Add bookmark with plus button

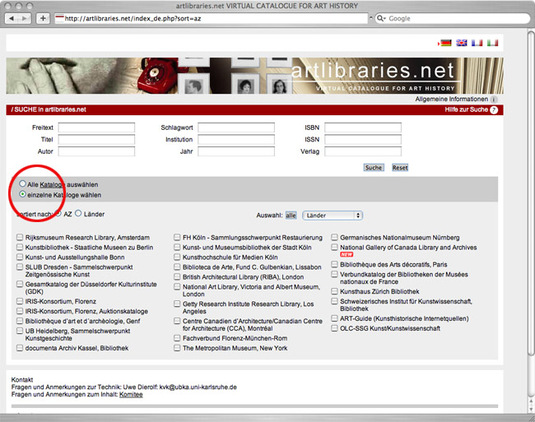click(x=43, y=18)
